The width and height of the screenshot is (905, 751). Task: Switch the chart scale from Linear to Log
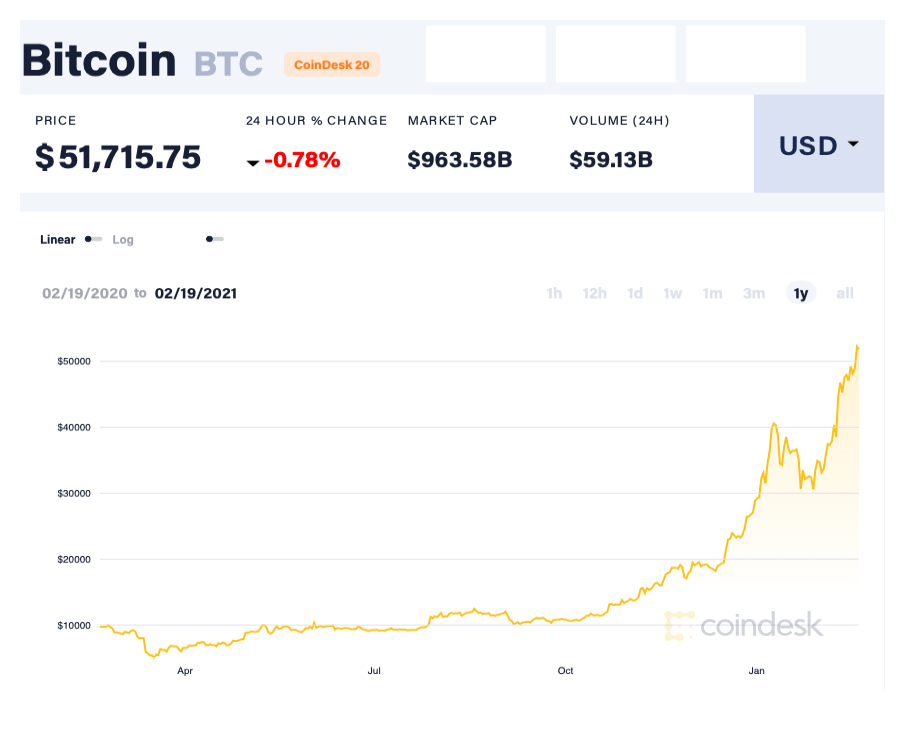pos(123,240)
